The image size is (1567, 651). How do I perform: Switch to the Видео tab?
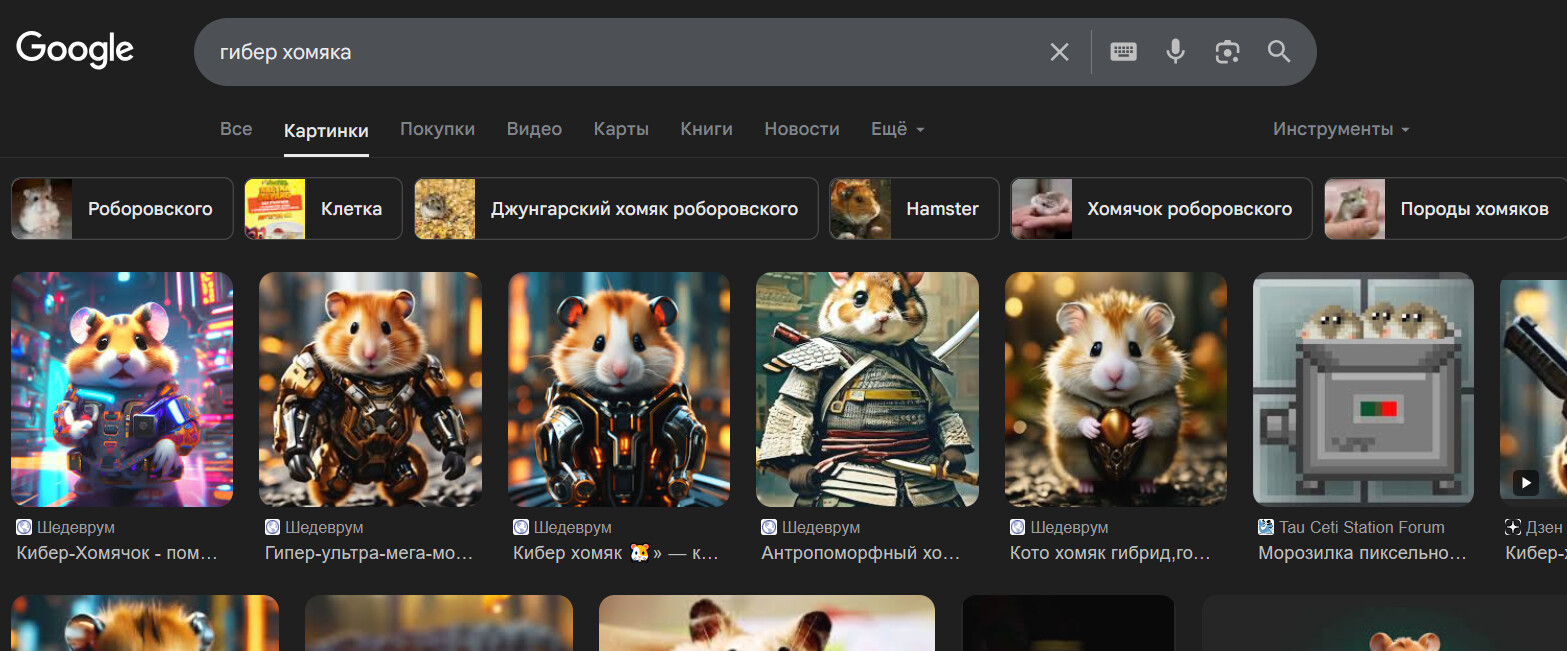[x=534, y=129]
